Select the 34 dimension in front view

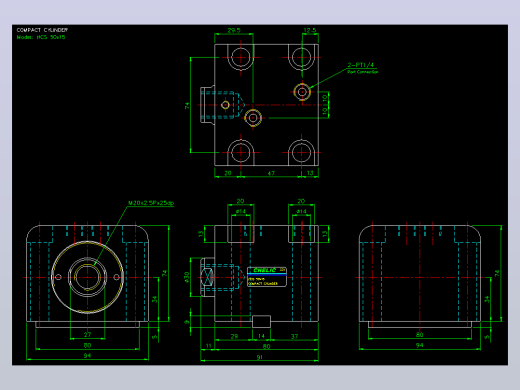pyautogui.click(x=154, y=299)
